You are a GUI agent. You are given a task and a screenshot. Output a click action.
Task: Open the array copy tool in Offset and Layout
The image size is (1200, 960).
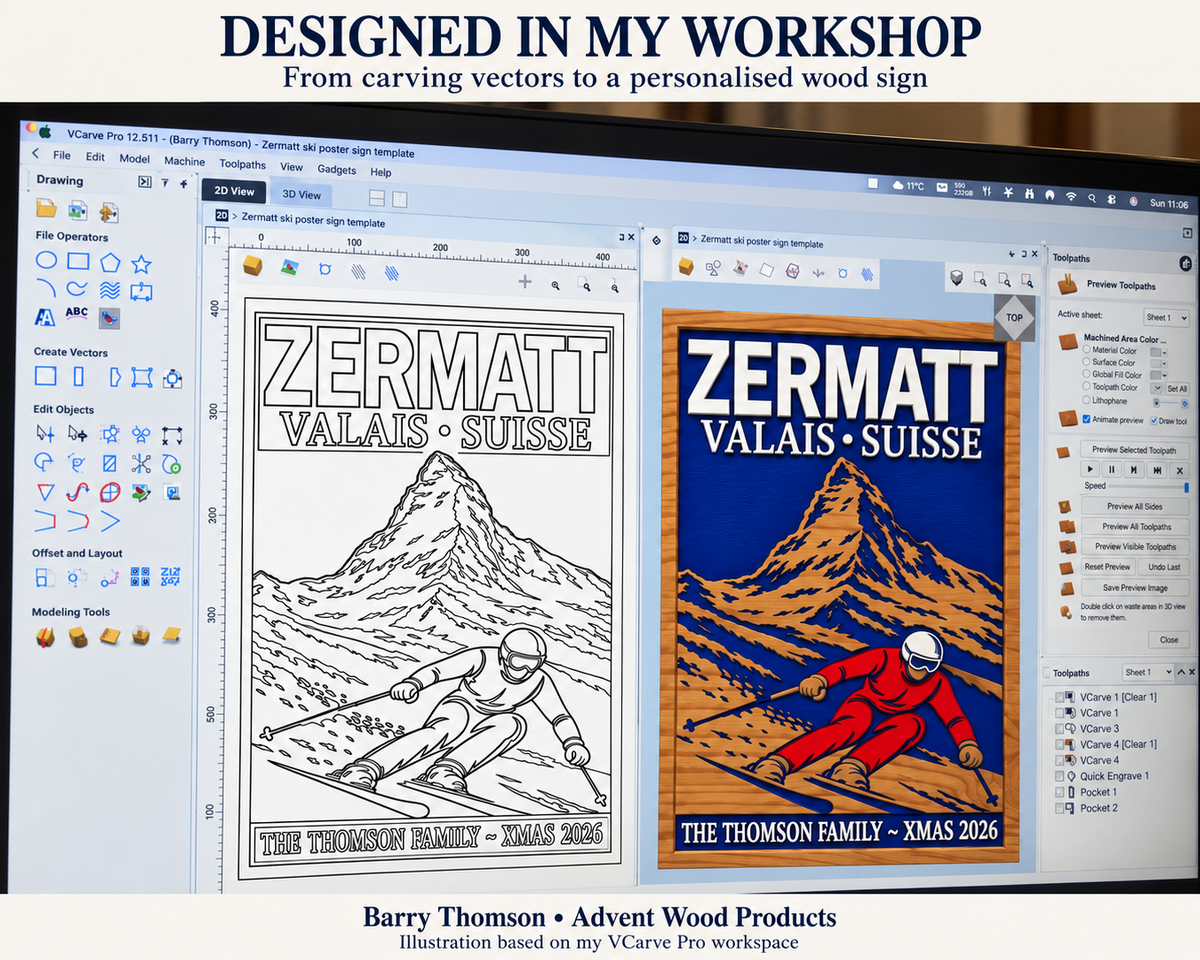point(140,577)
